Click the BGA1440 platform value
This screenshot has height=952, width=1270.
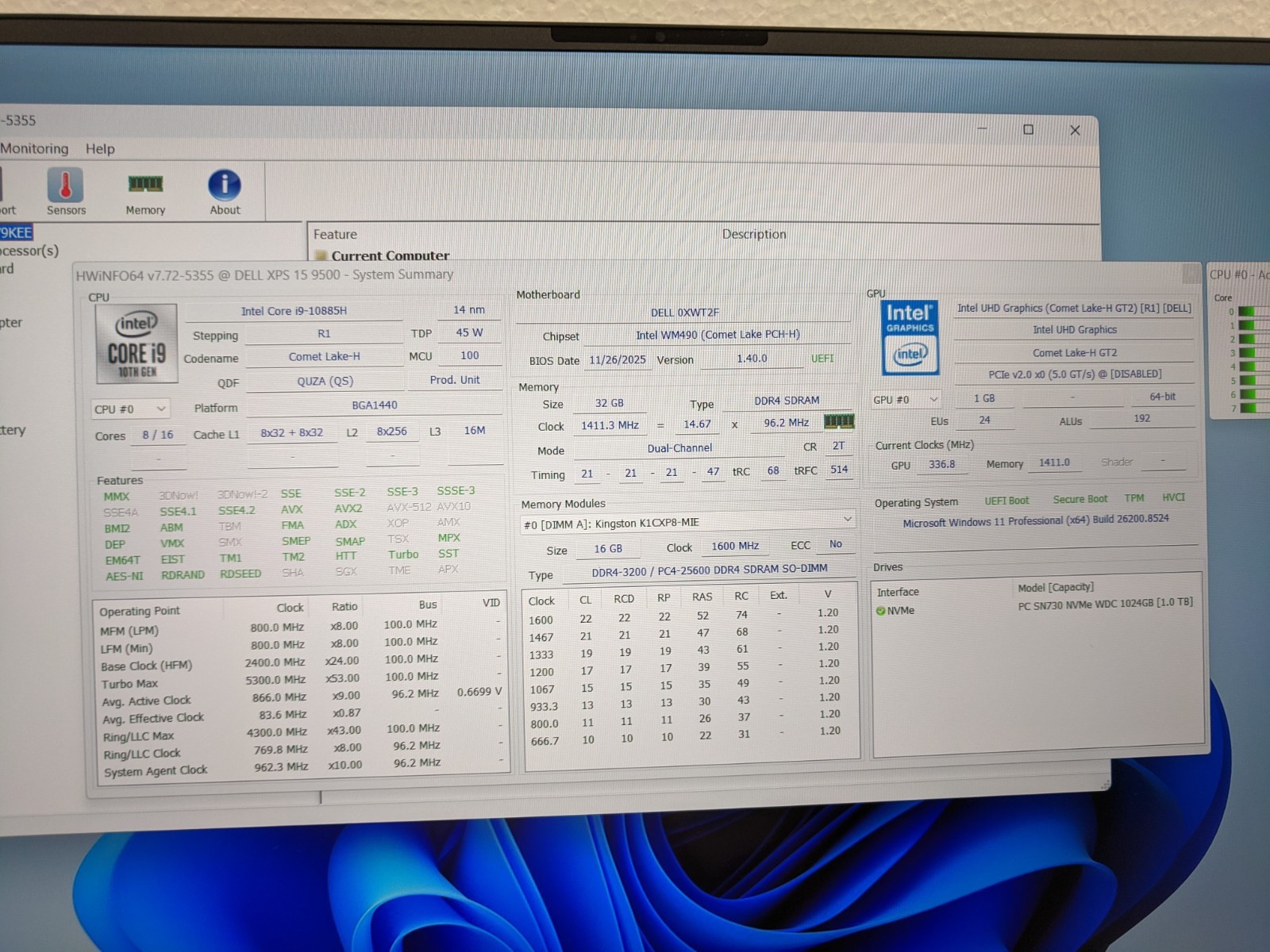pyautogui.click(x=374, y=405)
